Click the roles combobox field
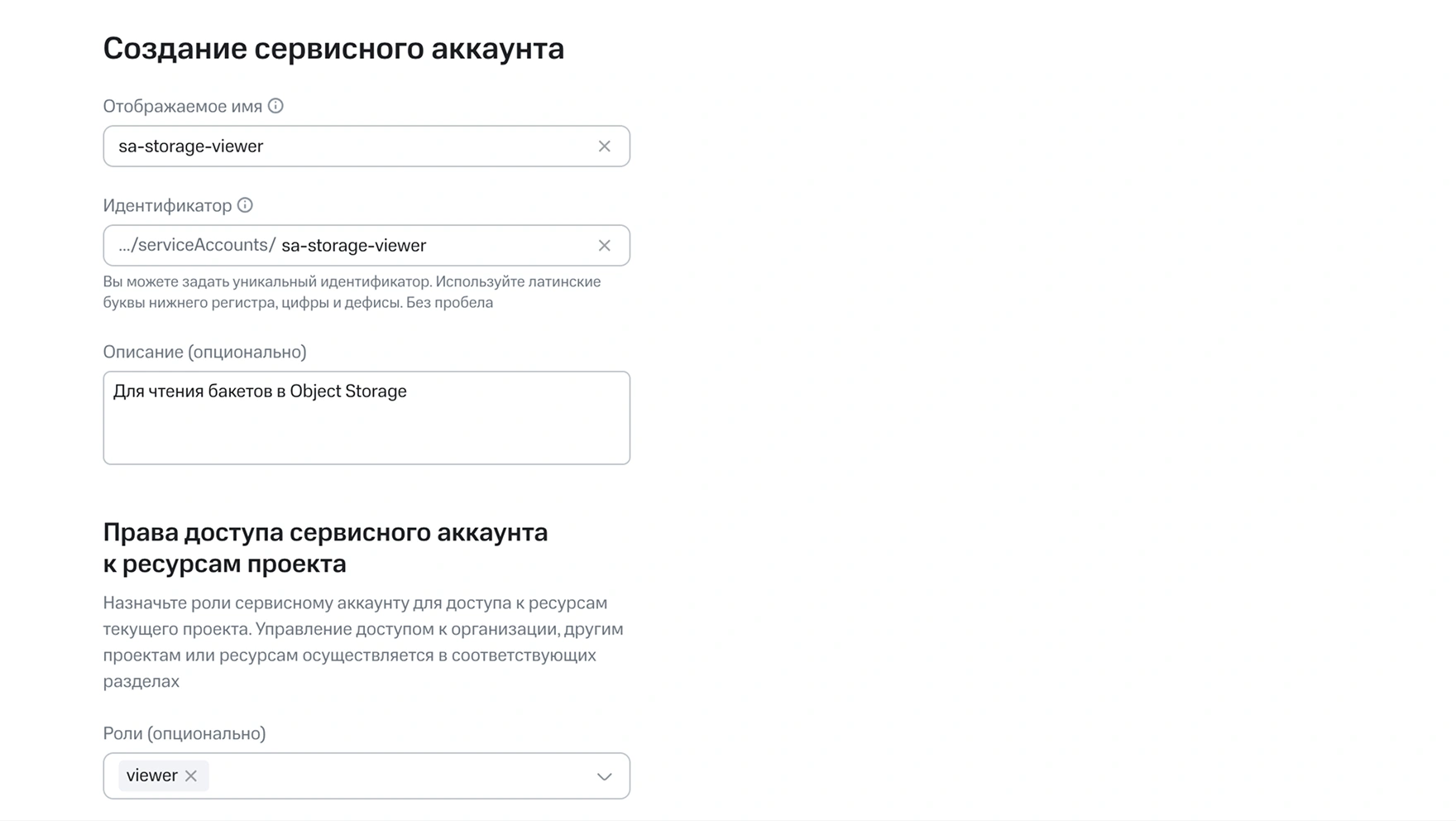Viewport: 1456px width, 821px height. [397, 775]
